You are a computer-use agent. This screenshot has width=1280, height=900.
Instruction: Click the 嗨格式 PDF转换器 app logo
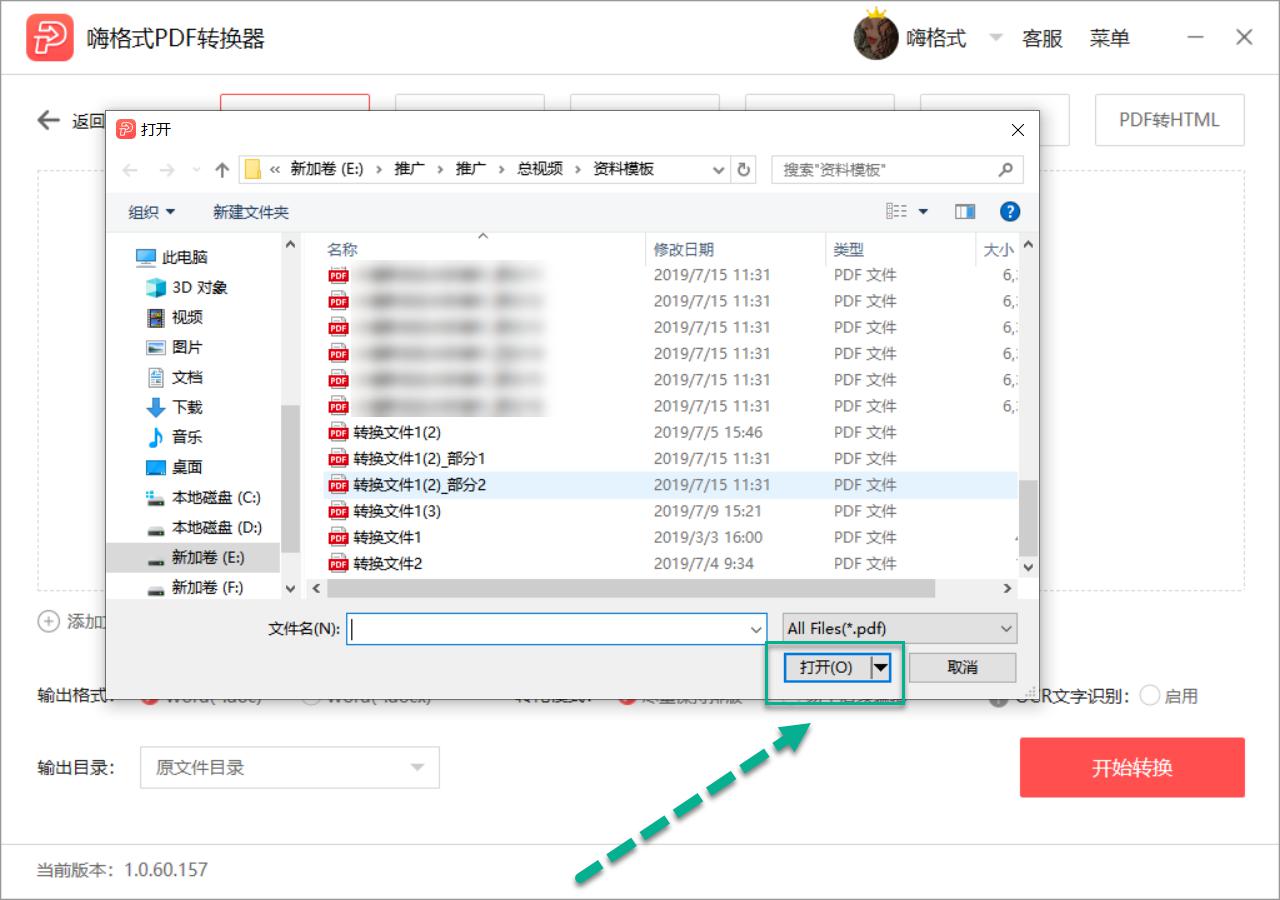[x=50, y=38]
